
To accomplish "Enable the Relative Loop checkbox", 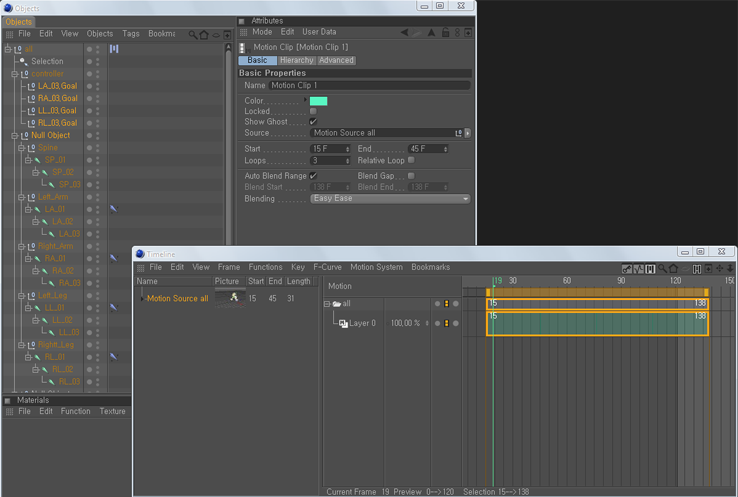I will (x=411, y=160).
